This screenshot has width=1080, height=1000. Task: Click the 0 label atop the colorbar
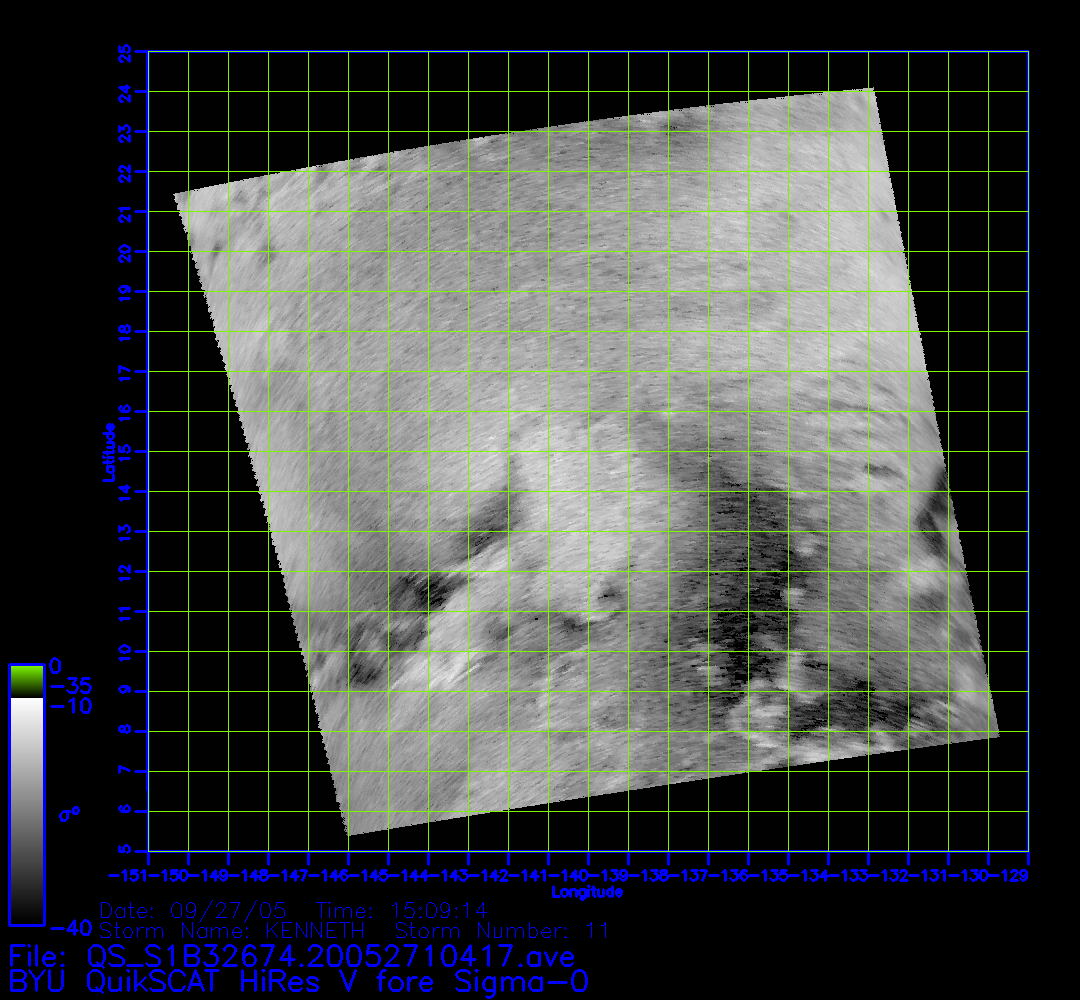tap(56, 666)
